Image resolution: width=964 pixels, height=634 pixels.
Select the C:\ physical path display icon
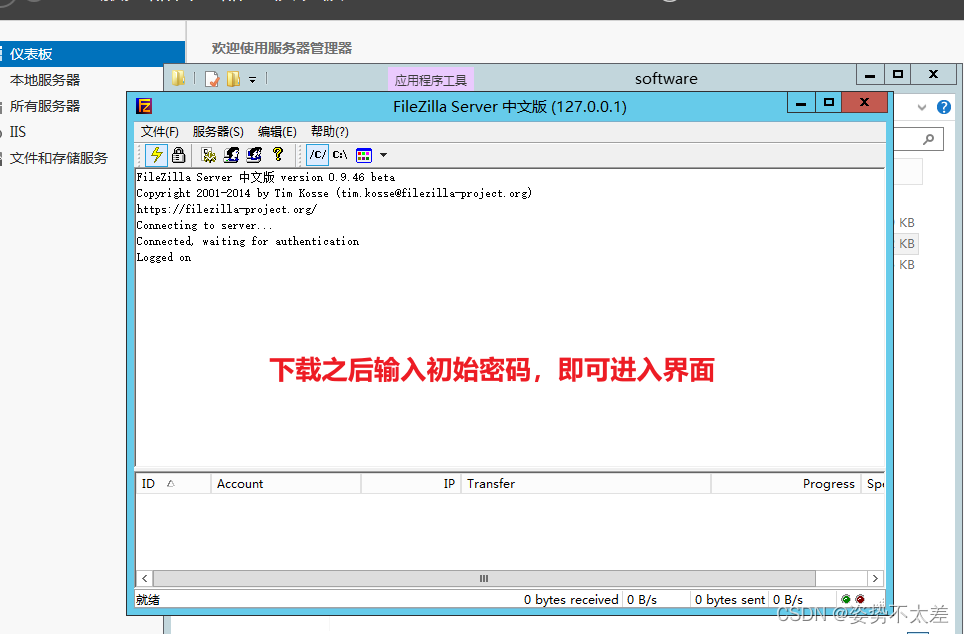pyautogui.click(x=340, y=155)
